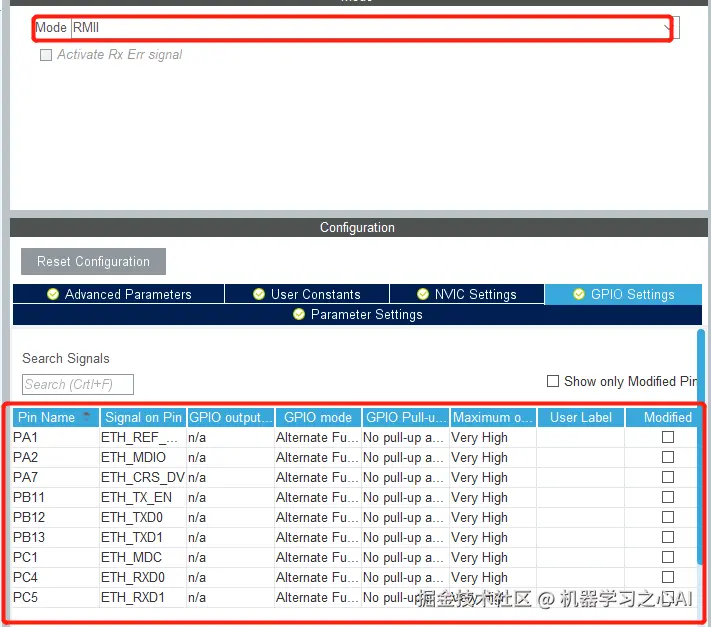Open the NVIC Settings tab

click(467, 294)
